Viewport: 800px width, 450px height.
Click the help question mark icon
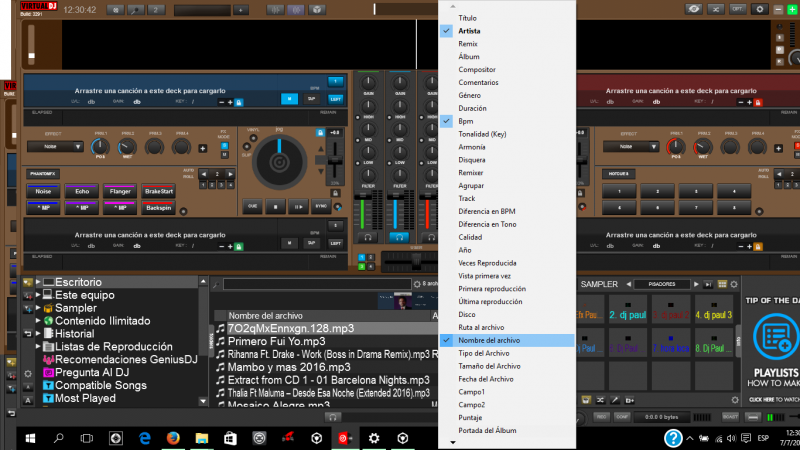tap(673, 438)
